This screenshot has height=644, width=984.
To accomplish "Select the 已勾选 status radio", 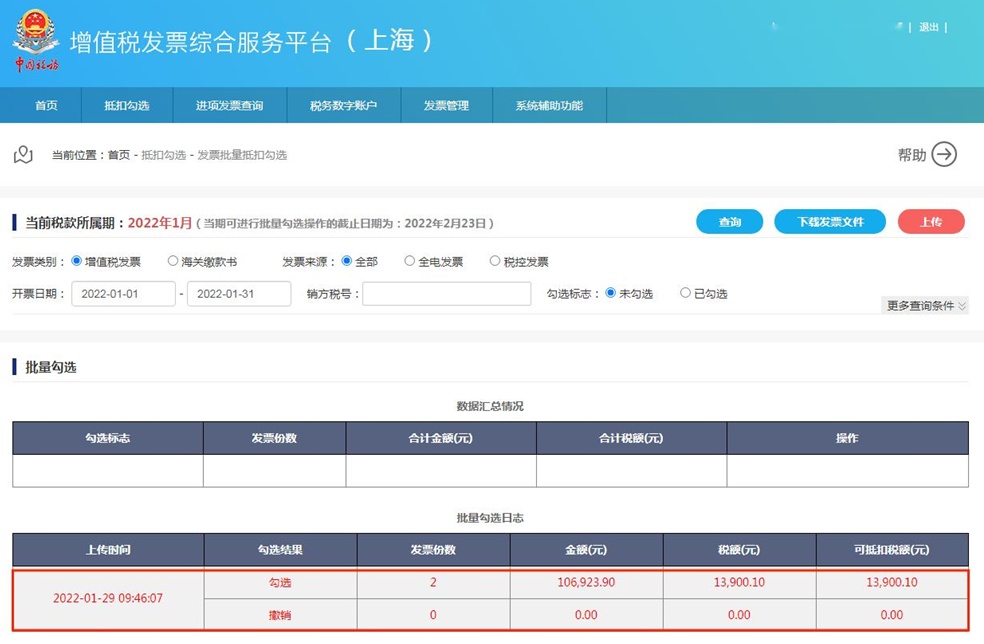I will (x=685, y=293).
